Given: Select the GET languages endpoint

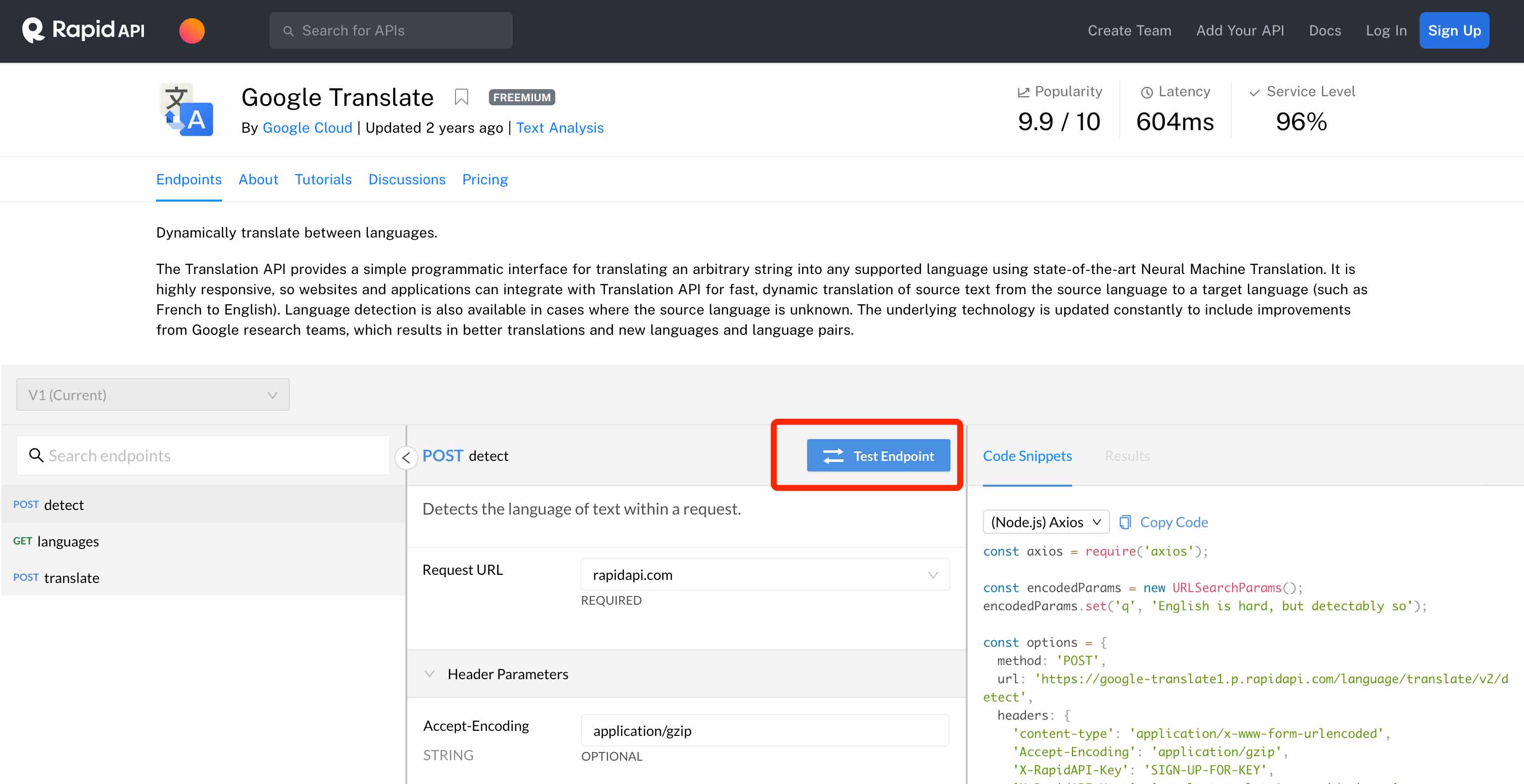Looking at the screenshot, I should tap(203, 541).
